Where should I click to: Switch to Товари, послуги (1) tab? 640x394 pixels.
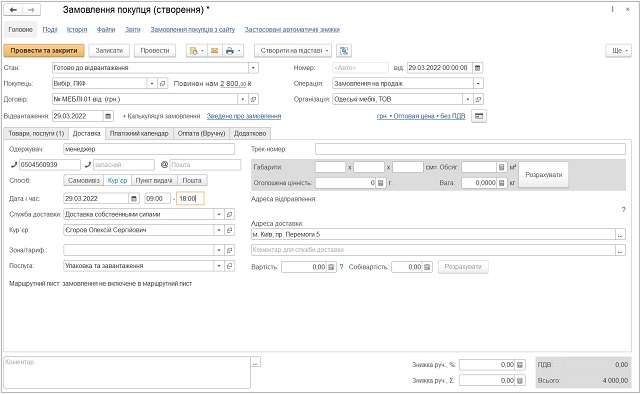coord(36,134)
